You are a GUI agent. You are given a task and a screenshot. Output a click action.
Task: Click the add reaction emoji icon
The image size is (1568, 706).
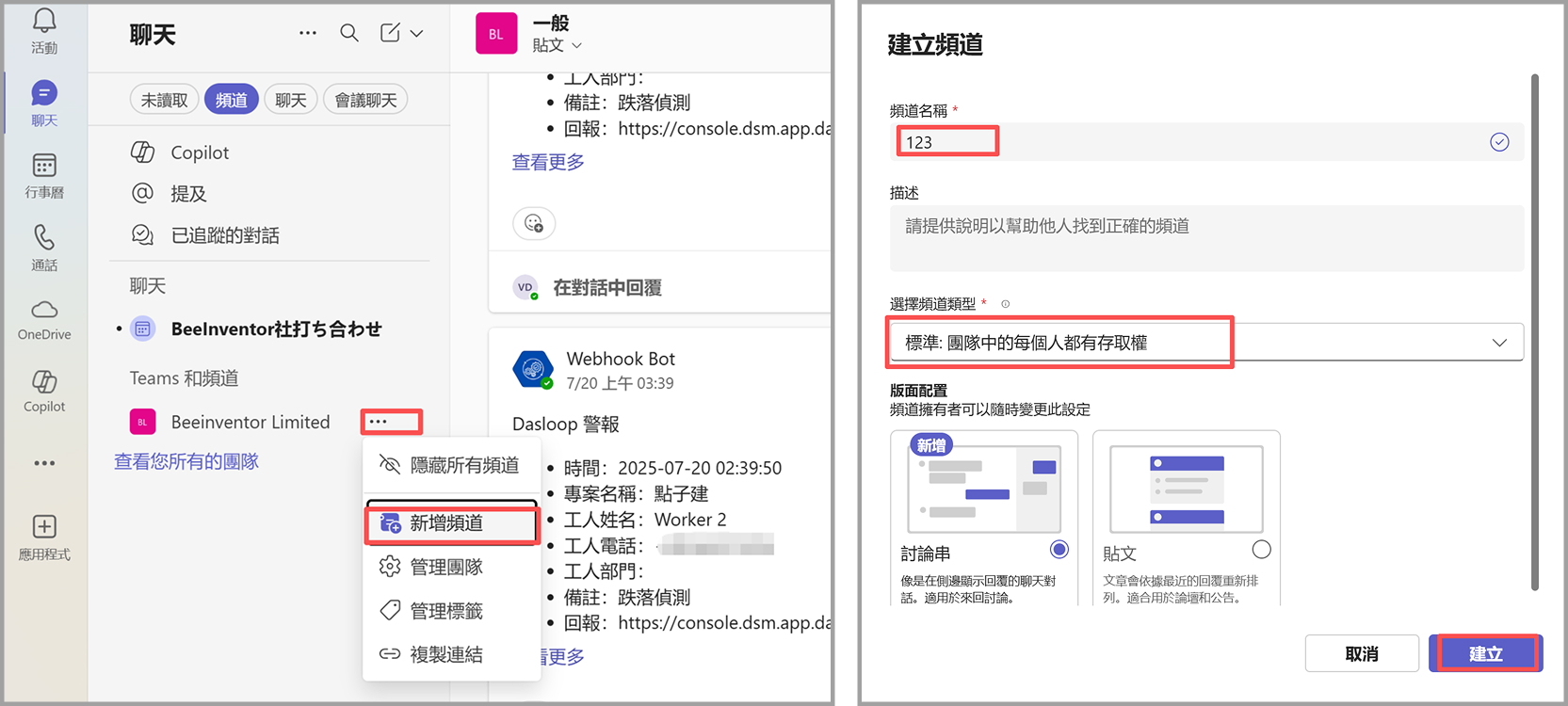point(534,224)
